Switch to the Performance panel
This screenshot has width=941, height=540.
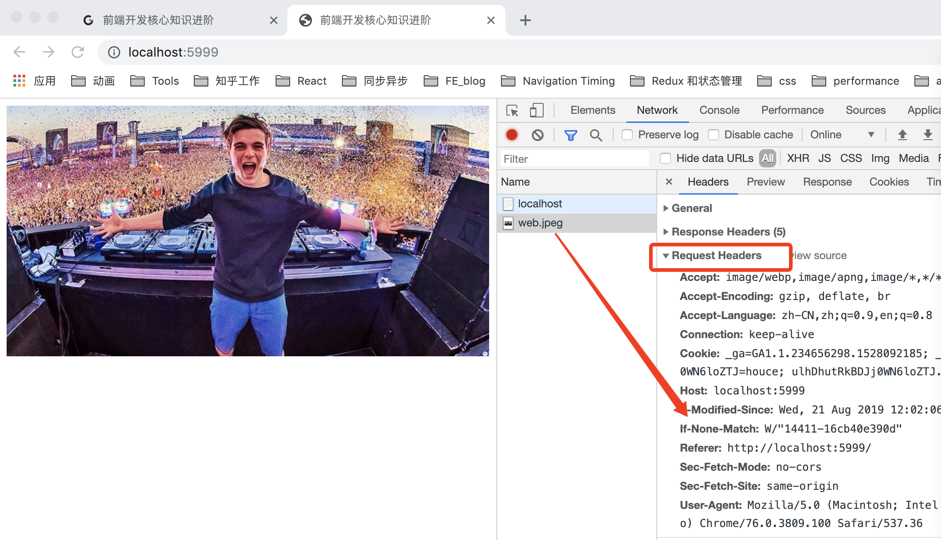(x=792, y=110)
